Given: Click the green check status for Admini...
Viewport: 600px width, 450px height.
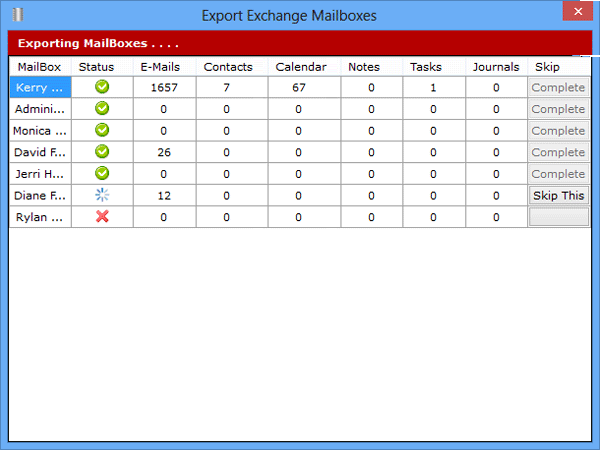Looking at the screenshot, I should pyautogui.click(x=102, y=109).
